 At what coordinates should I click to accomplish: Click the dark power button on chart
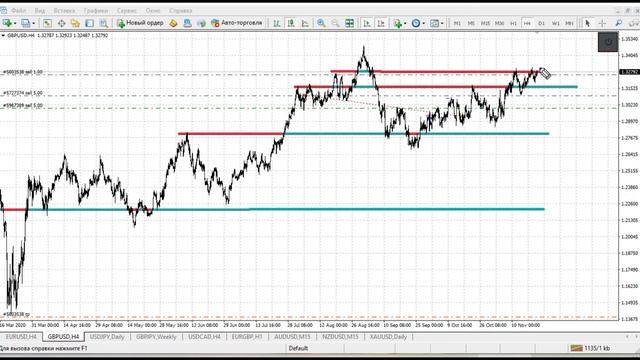tap(608, 42)
